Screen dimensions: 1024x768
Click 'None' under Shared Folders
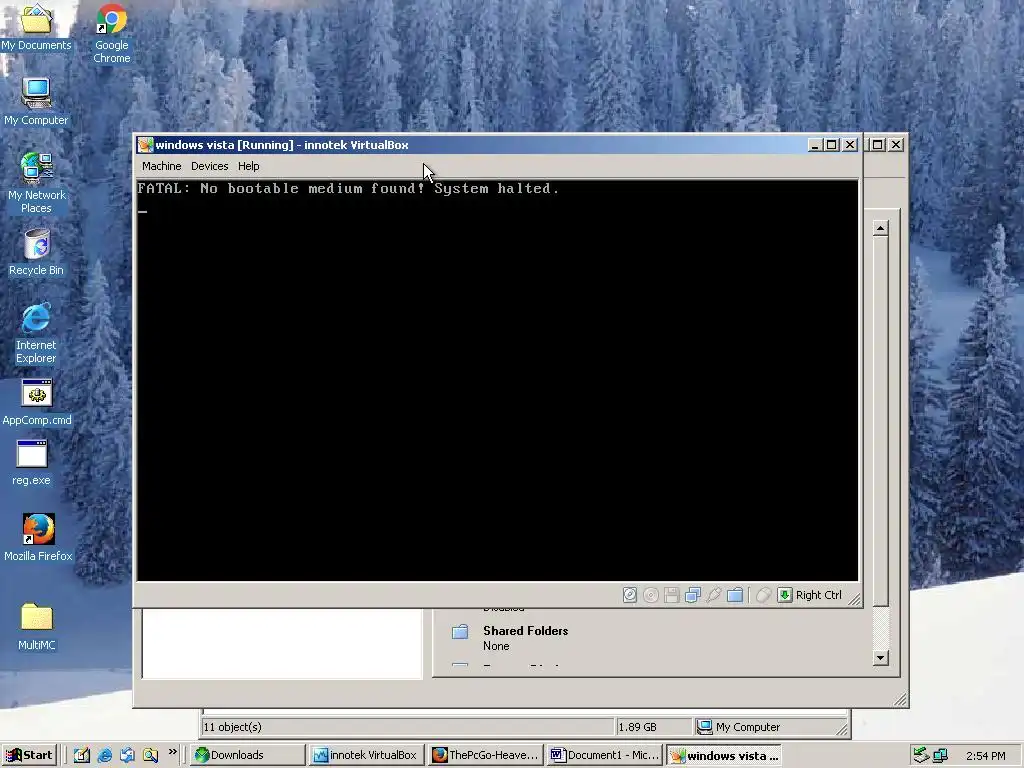496,646
